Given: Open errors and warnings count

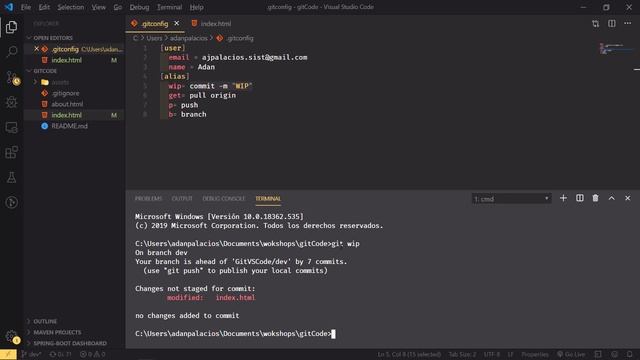Looking at the screenshot, I should point(93,354).
